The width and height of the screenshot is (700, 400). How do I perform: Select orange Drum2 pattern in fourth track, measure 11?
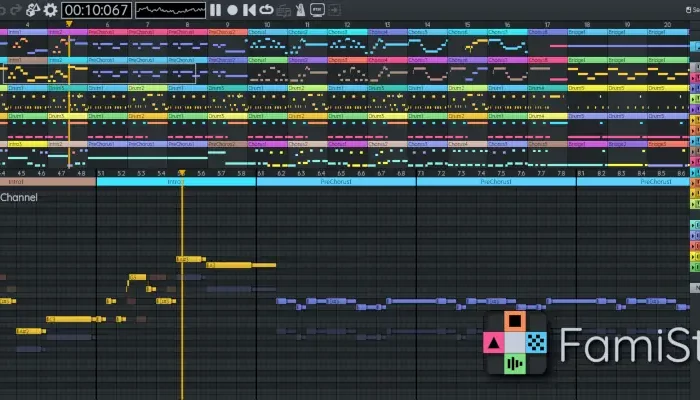308,116
